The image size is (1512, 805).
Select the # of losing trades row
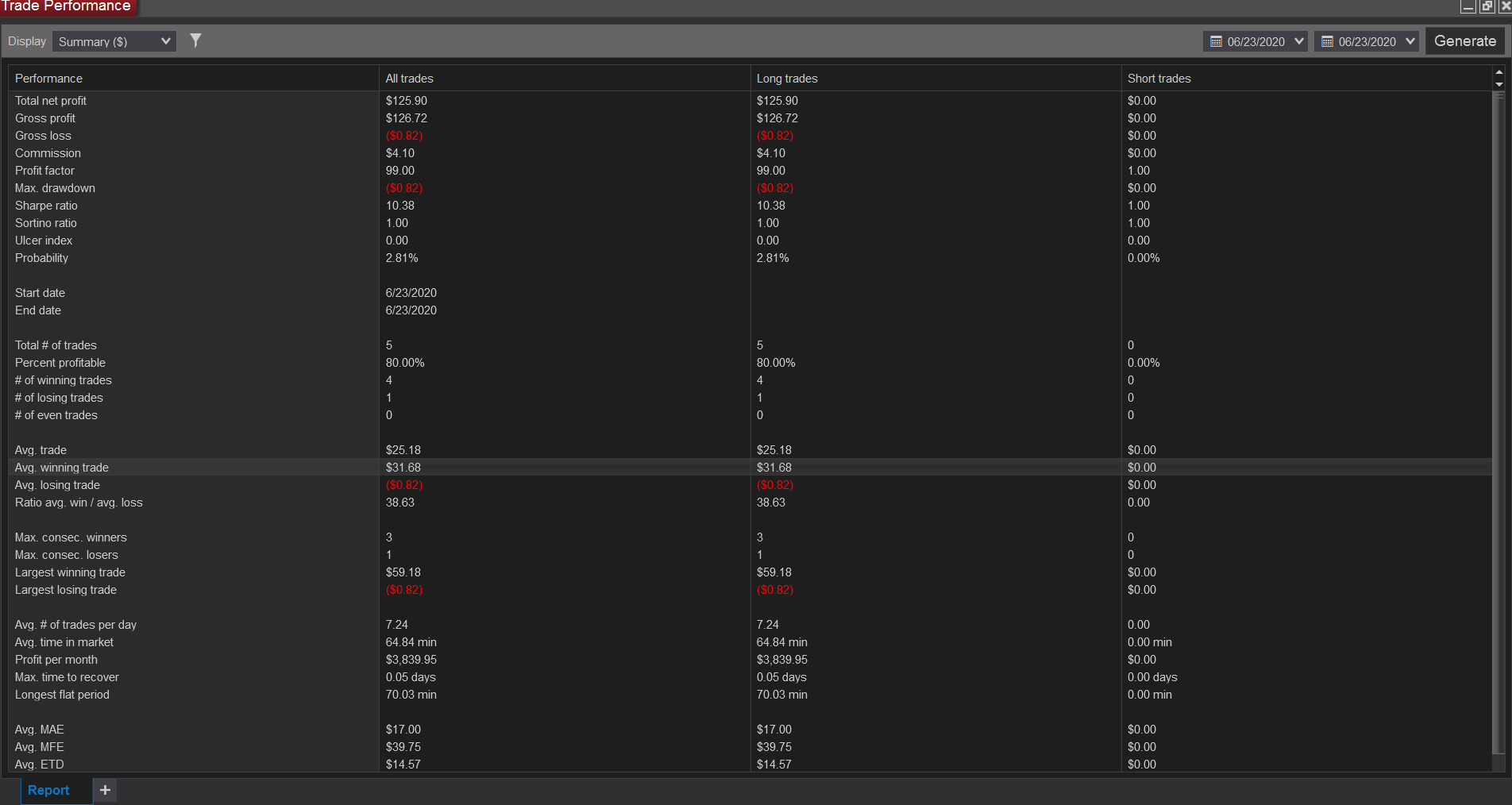[750, 398]
